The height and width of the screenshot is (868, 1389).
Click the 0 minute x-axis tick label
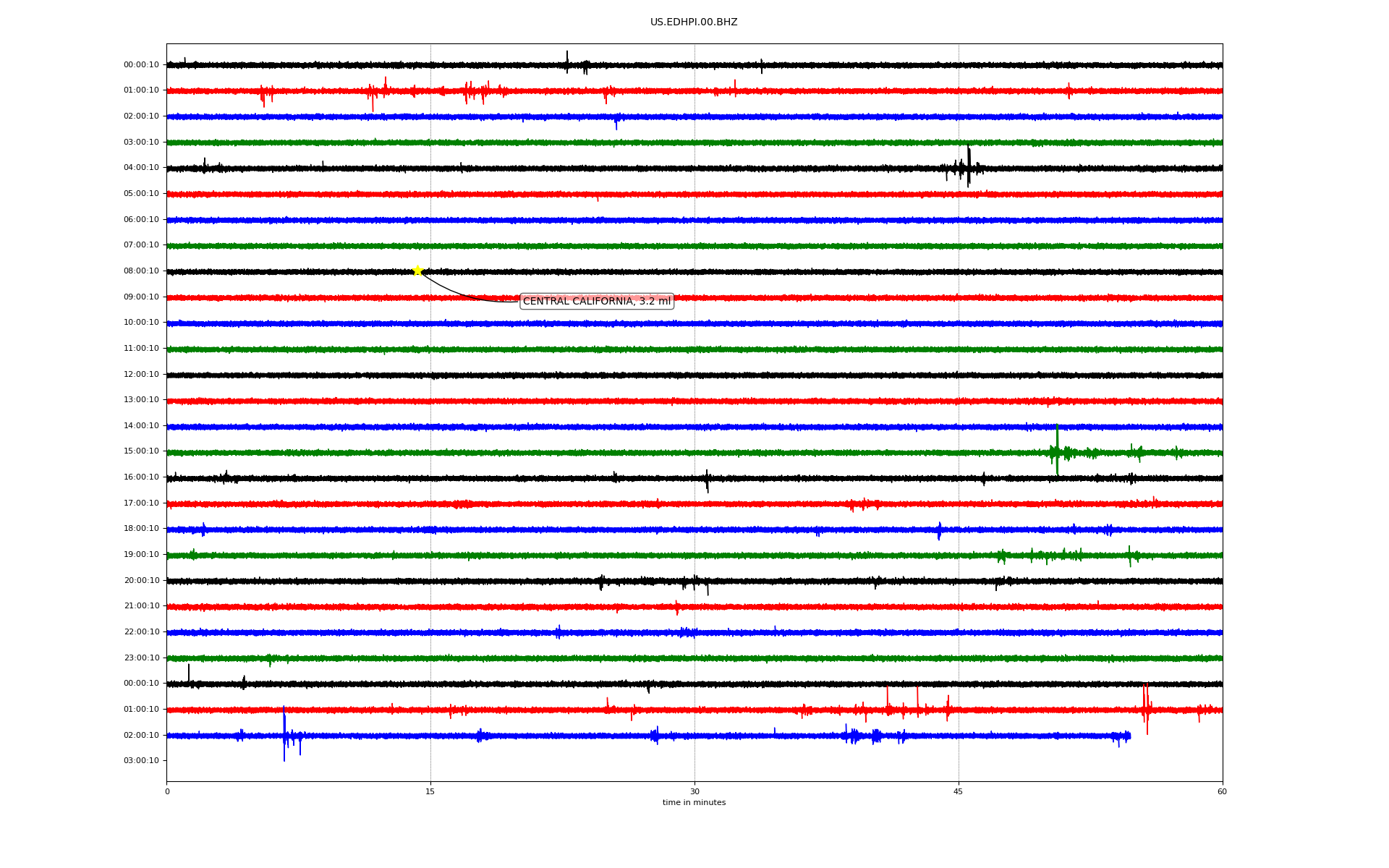tap(167, 791)
